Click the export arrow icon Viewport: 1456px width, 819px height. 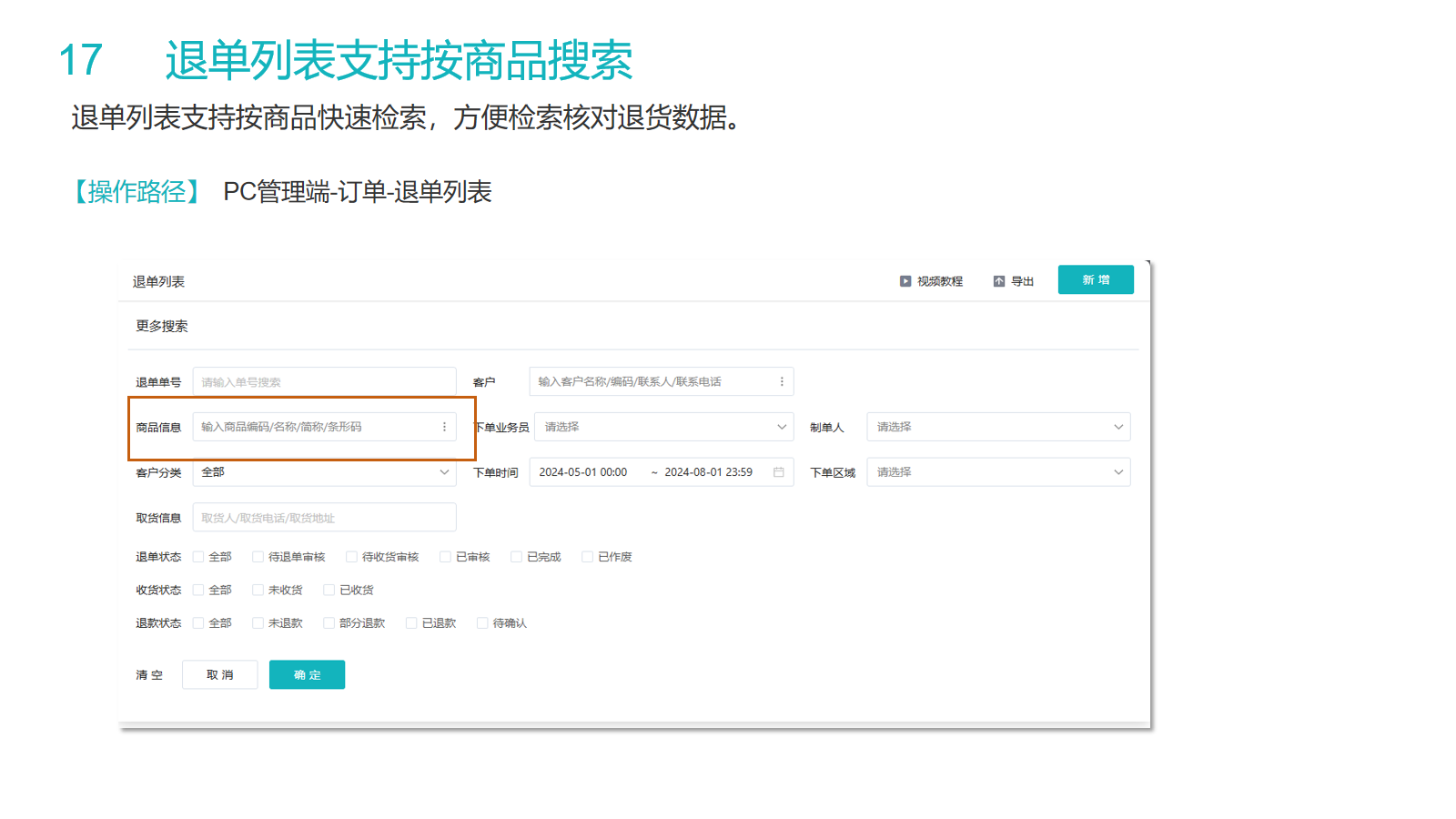pyautogui.click(x=999, y=281)
